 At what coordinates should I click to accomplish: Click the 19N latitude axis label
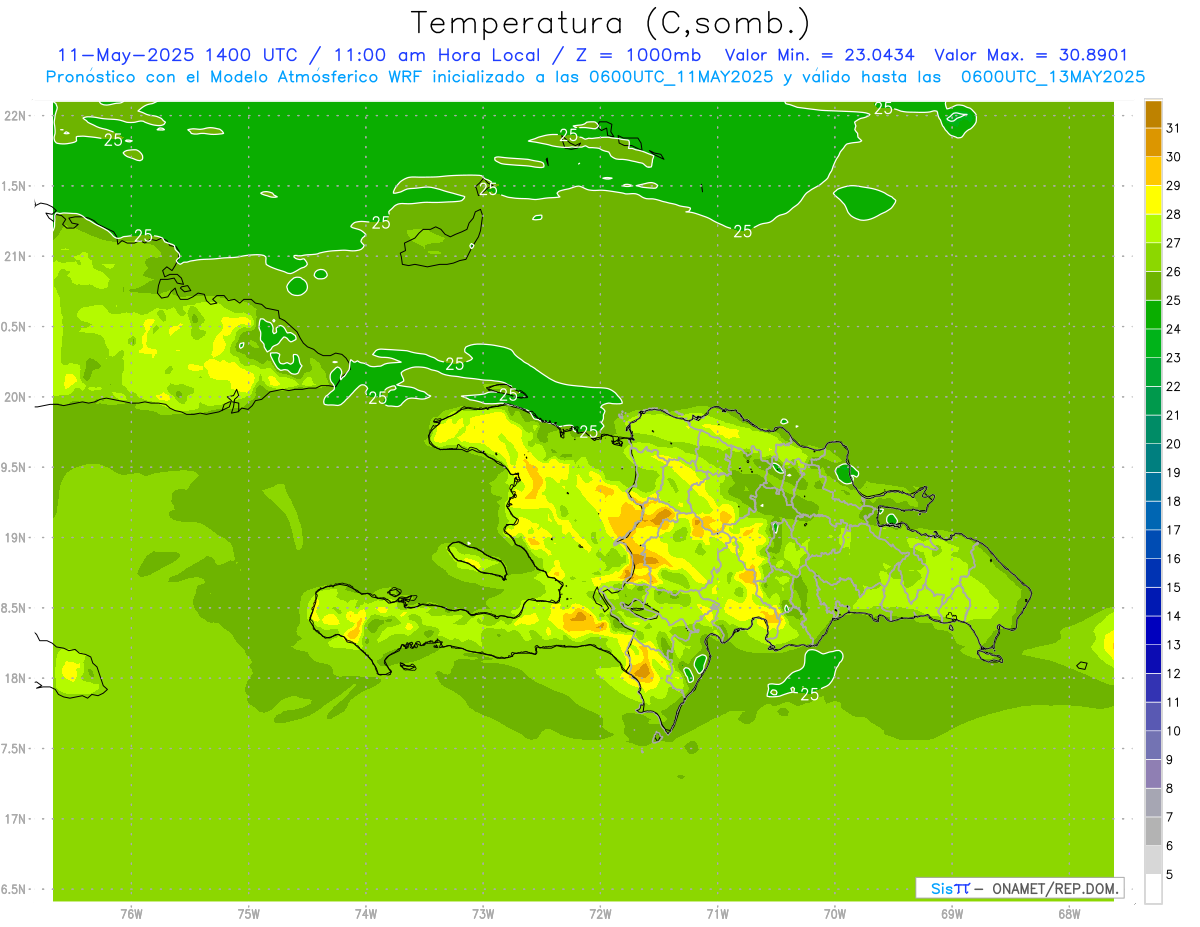coord(15,538)
